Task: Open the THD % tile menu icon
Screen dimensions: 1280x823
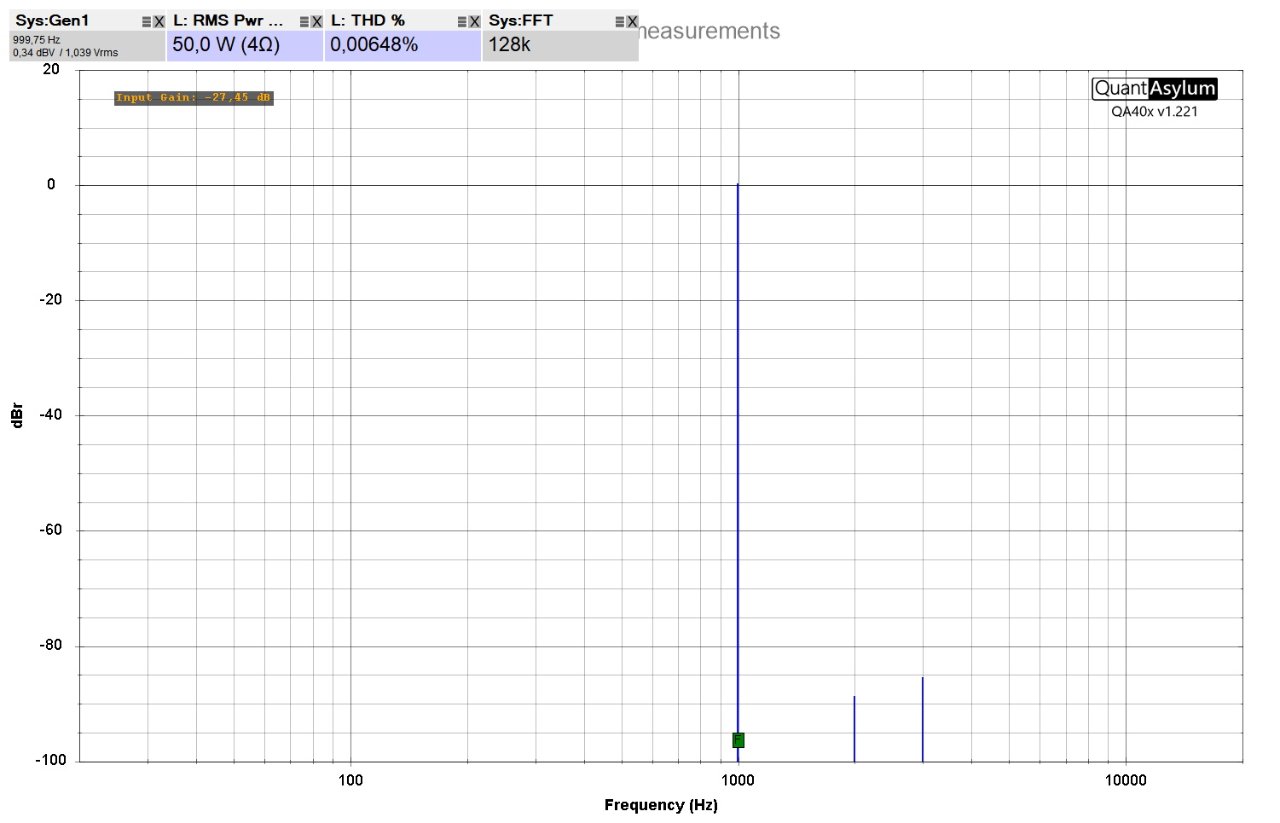Action: [x=463, y=21]
